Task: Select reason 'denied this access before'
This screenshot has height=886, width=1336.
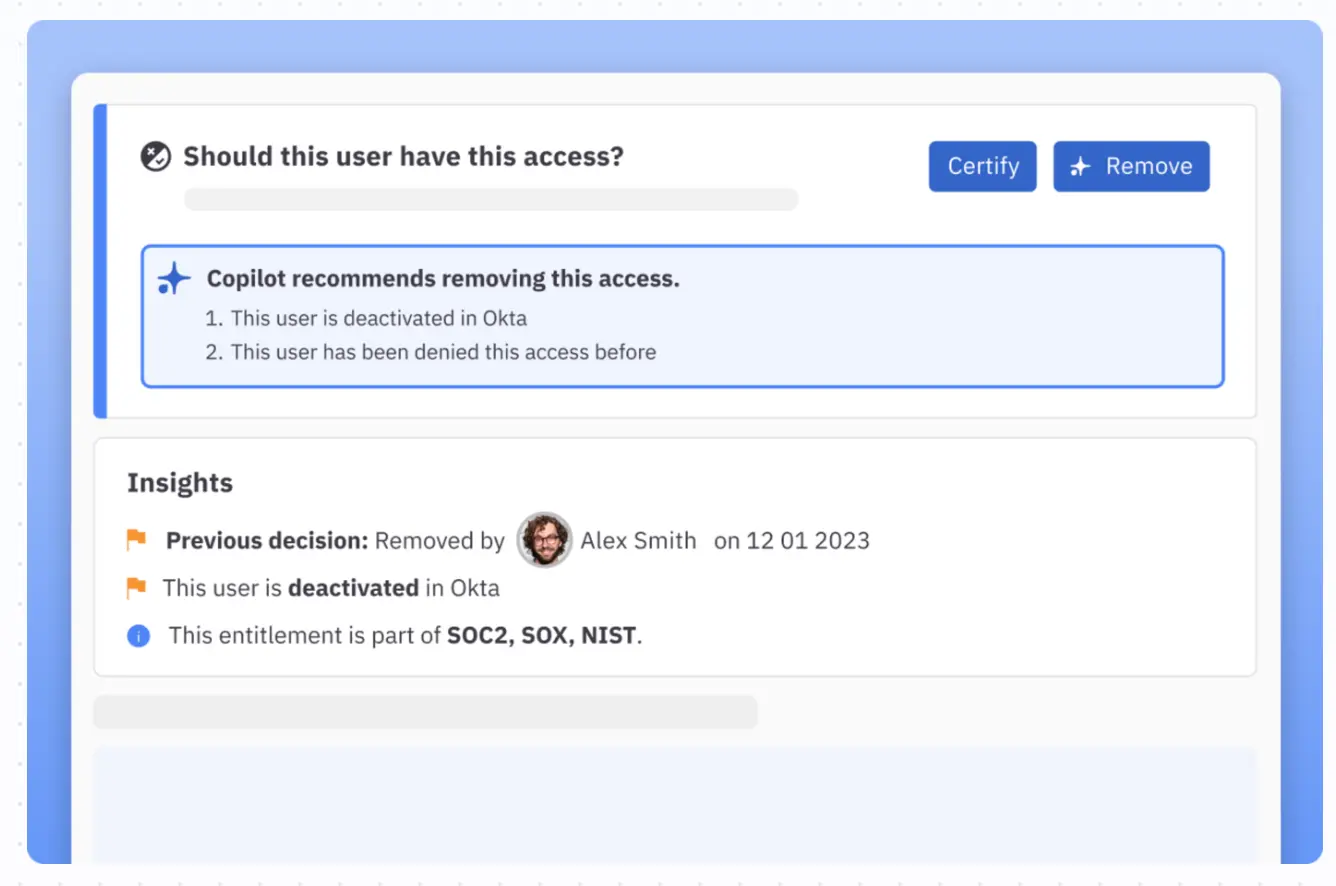Action: coord(443,352)
